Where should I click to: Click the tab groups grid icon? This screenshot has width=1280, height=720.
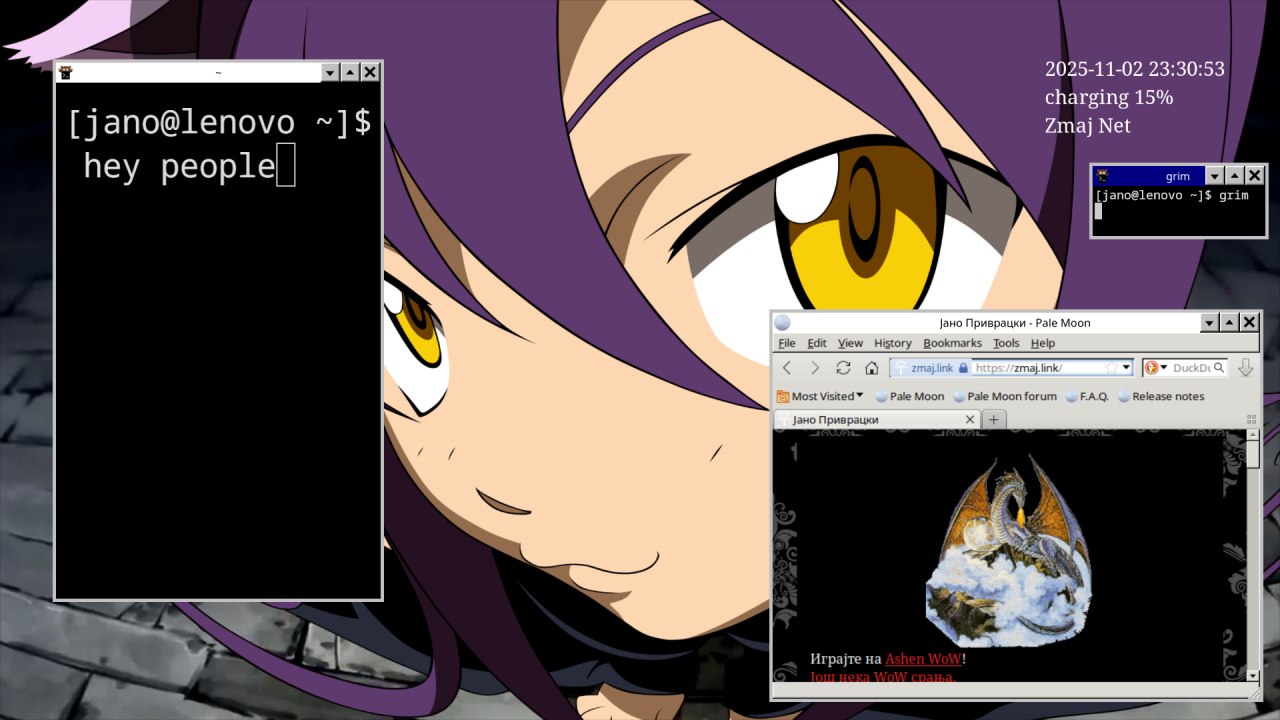(1251, 420)
